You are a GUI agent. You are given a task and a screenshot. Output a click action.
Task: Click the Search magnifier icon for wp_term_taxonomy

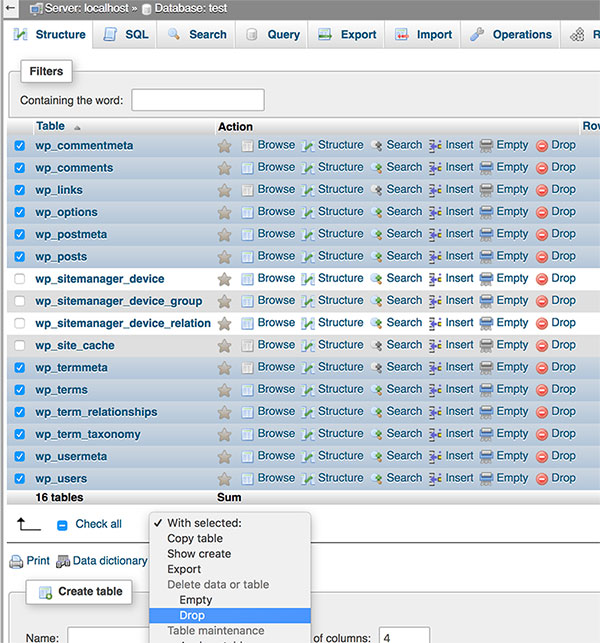click(x=376, y=434)
